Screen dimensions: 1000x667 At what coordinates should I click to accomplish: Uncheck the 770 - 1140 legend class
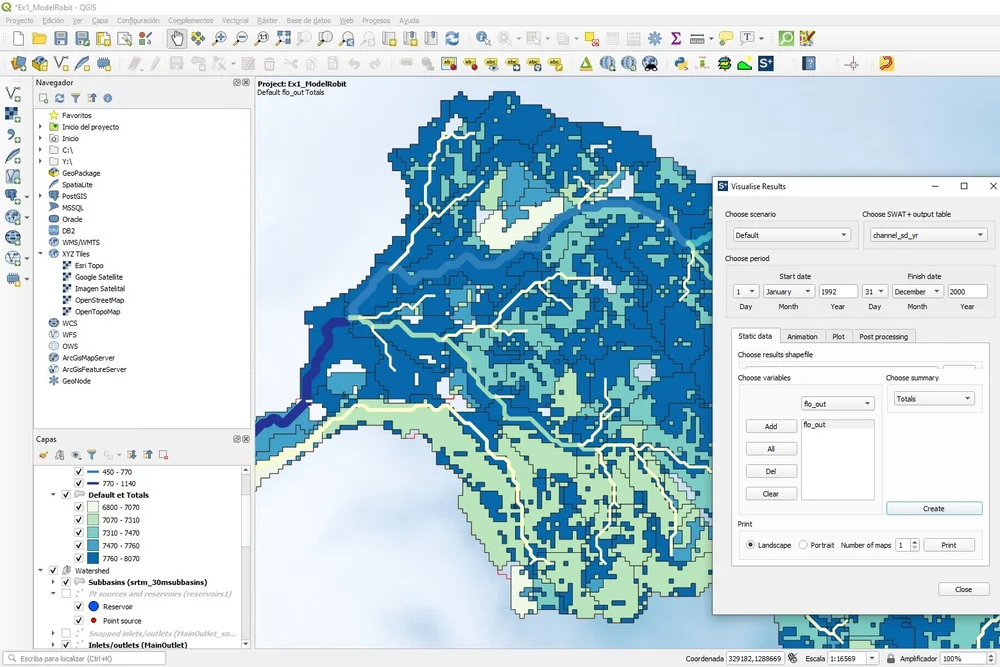[x=78, y=483]
